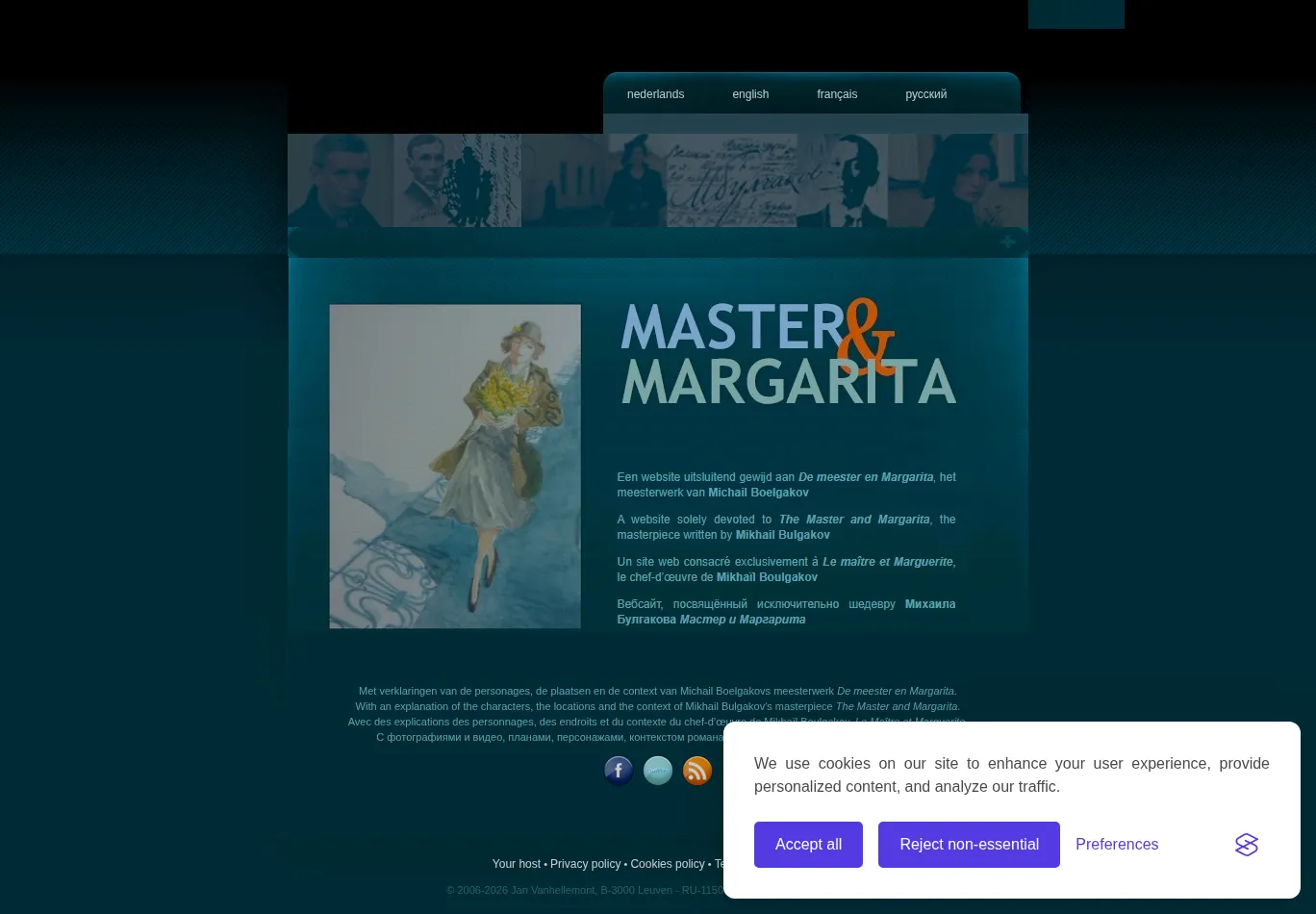Click the header photo collage banner
This screenshot has height=914, width=1316.
(658, 180)
